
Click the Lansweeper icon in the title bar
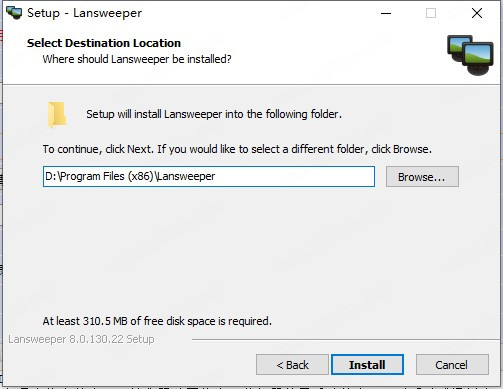pyautogui.click(x=14, y=13)
